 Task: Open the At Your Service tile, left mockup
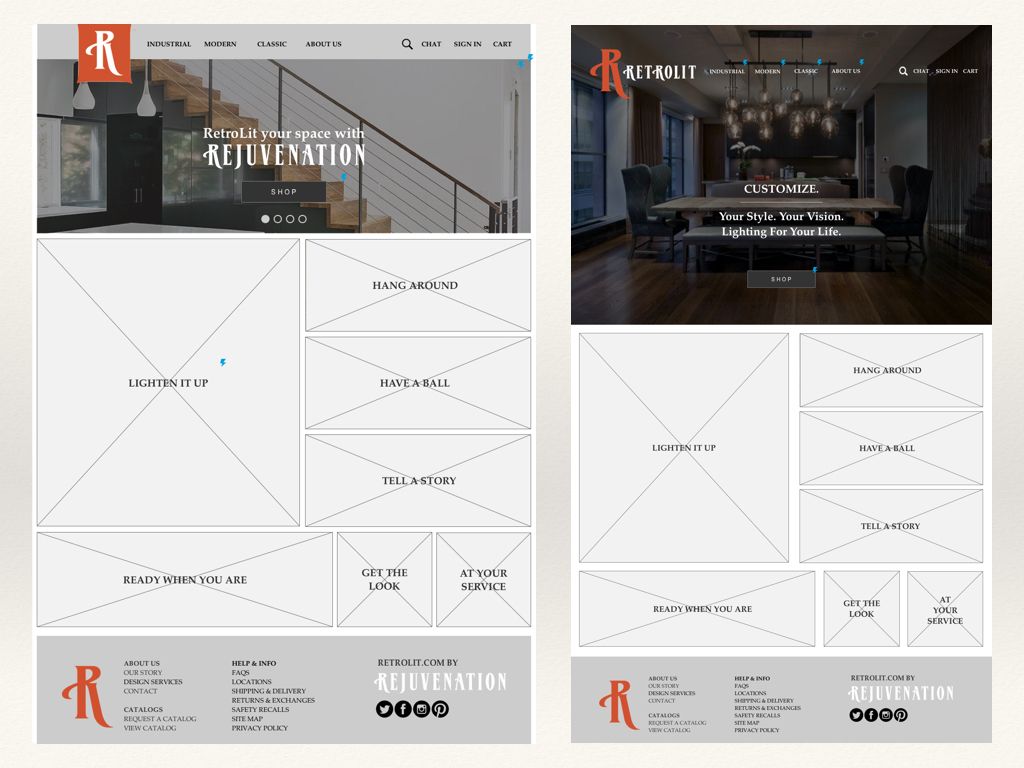(x=483, y=579)
